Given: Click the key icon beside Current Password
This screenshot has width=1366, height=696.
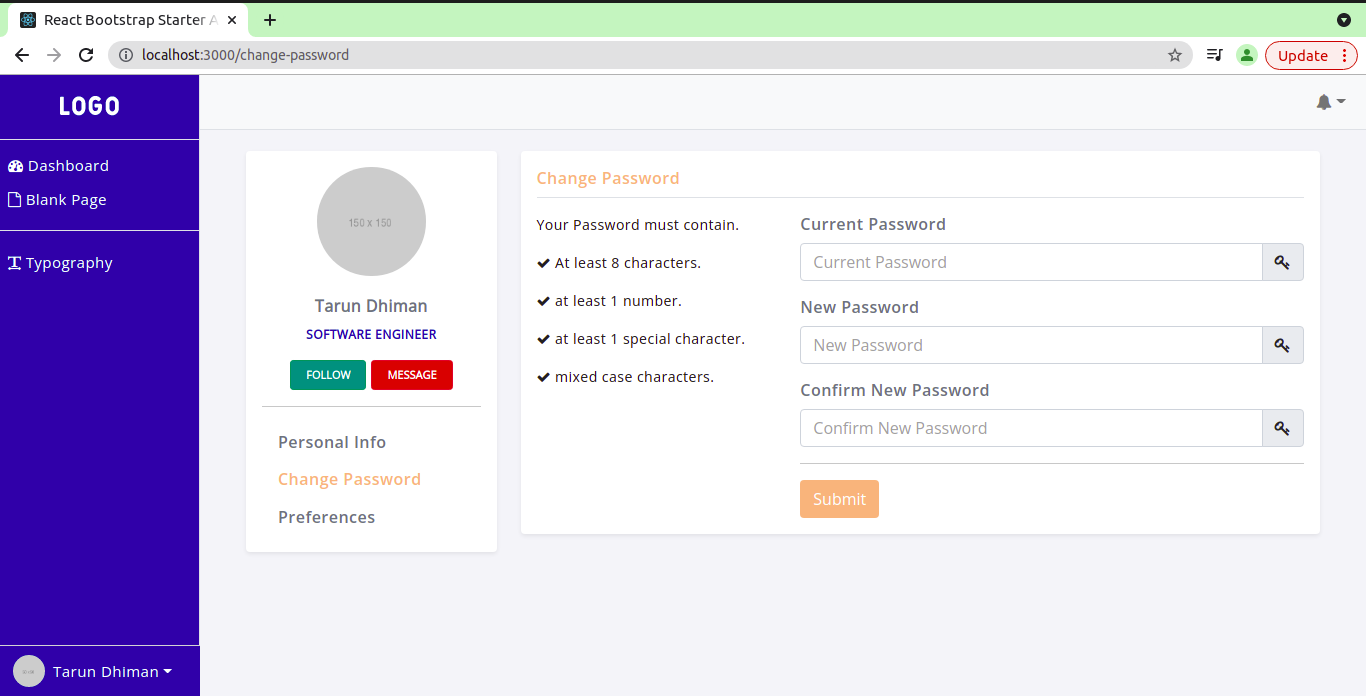Looking at the screenshot, I should coord(1282,262).
